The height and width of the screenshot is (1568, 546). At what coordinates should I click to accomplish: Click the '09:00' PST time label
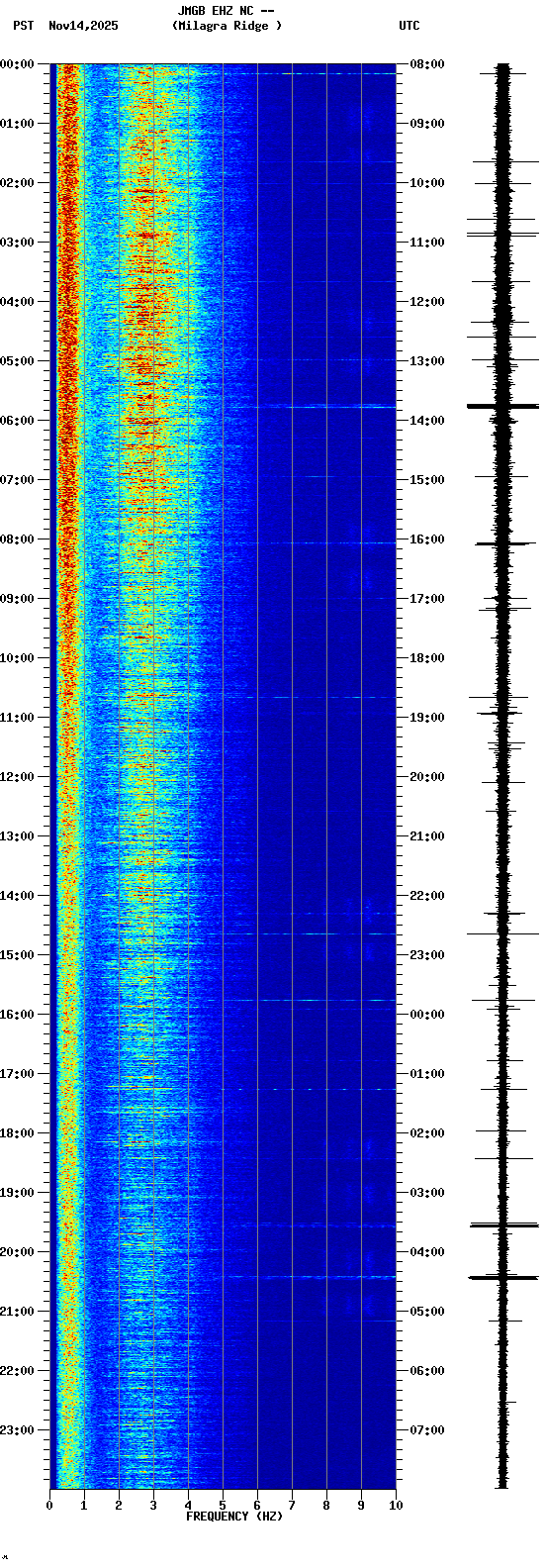17,599
